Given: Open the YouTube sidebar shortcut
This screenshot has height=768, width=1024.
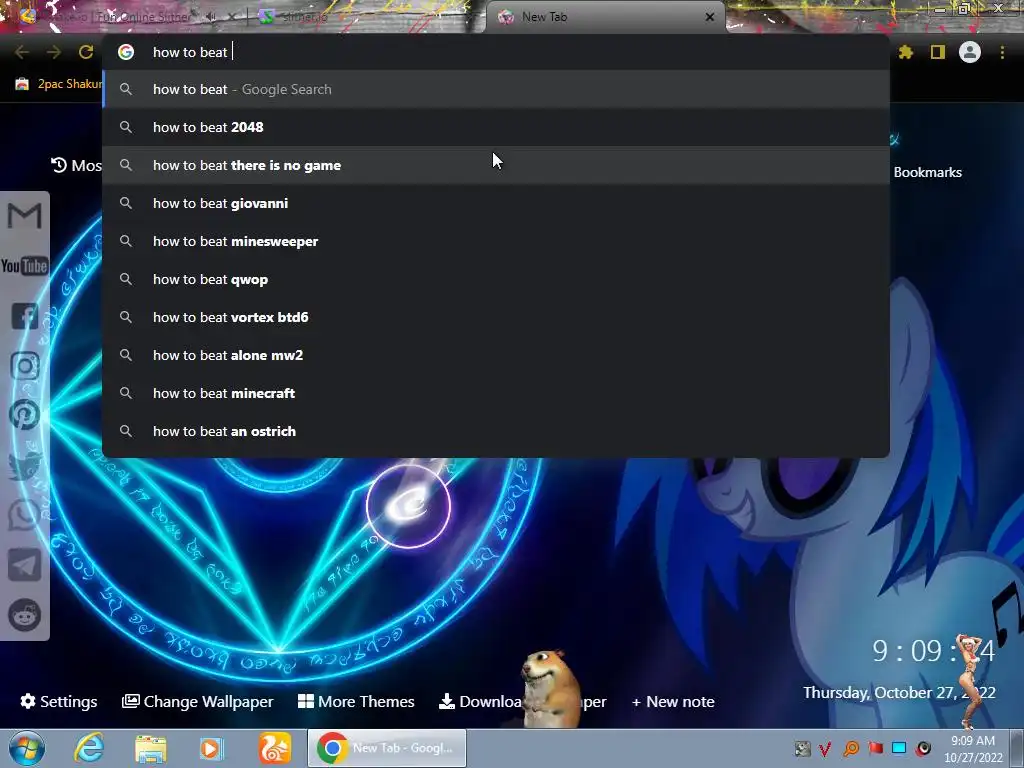Looking at the screenshot, I should [24, 266].
